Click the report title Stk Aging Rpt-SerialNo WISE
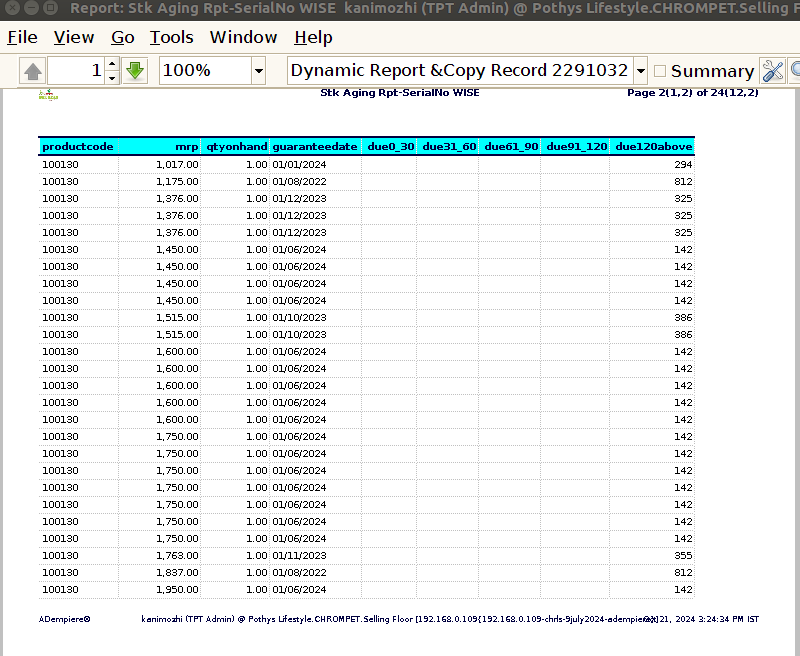The height and width of the screenshot is (656, 800). 399,93
